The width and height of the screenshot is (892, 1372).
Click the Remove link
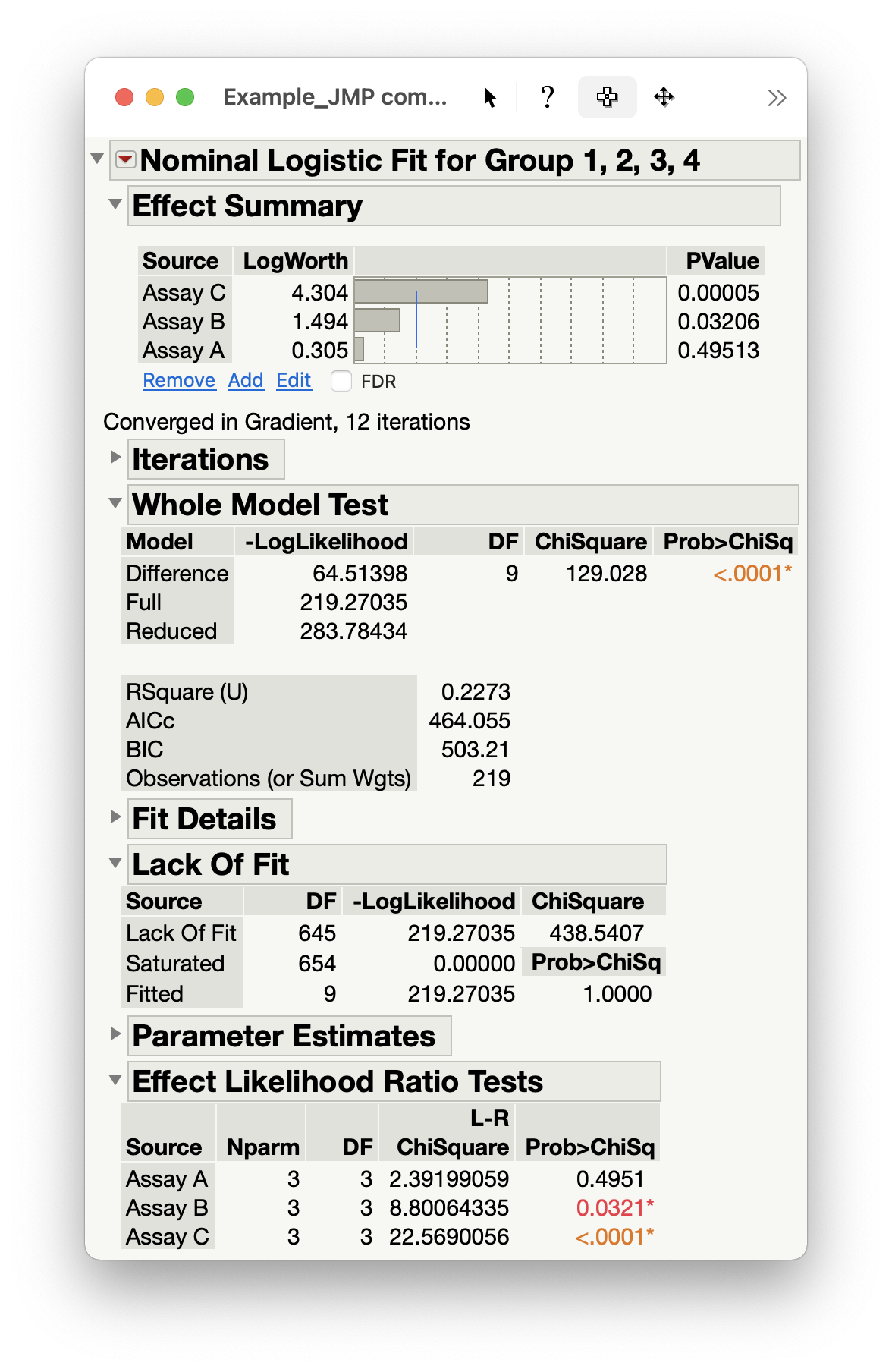[x=179, y=380]
